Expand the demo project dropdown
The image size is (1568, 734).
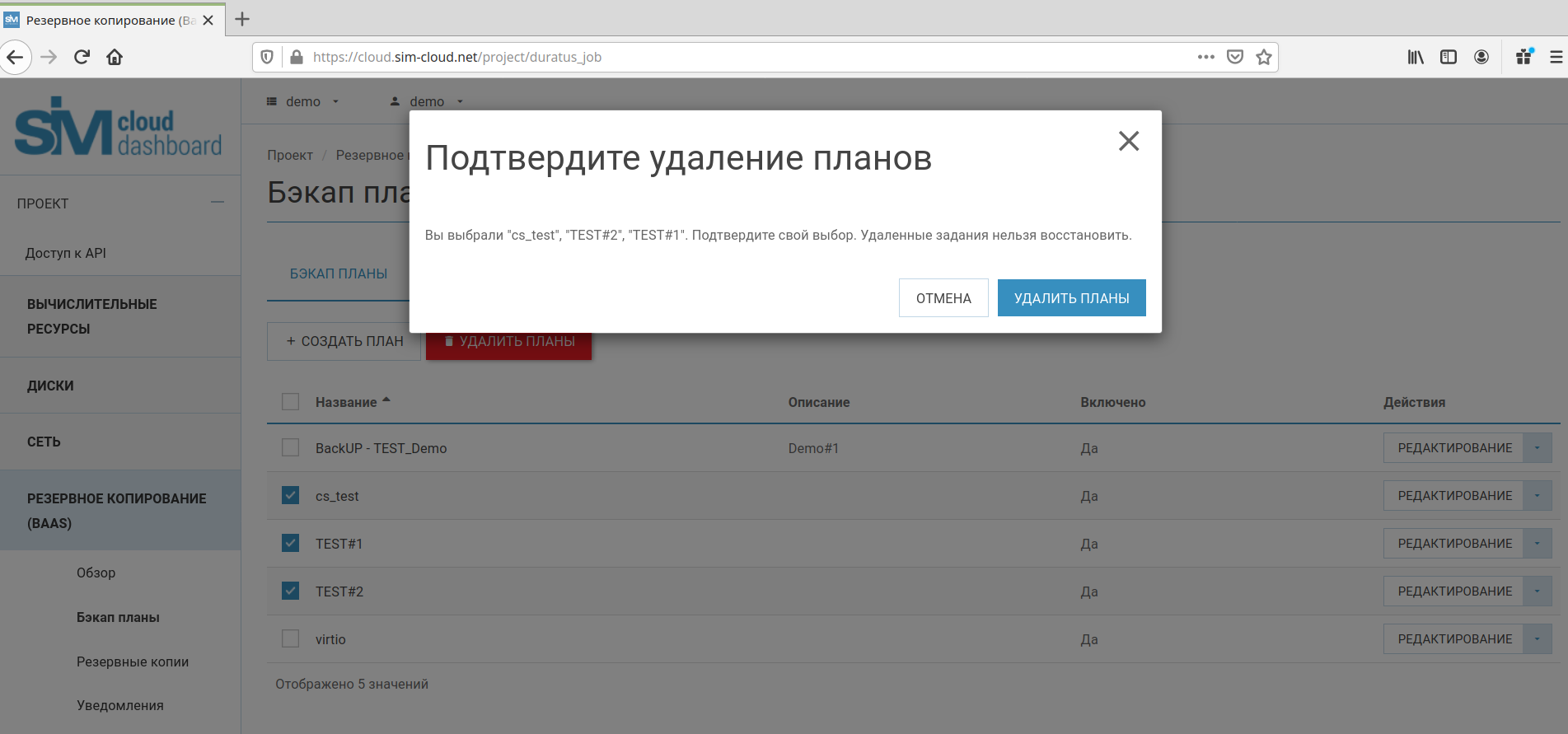[x=302, y=101]
